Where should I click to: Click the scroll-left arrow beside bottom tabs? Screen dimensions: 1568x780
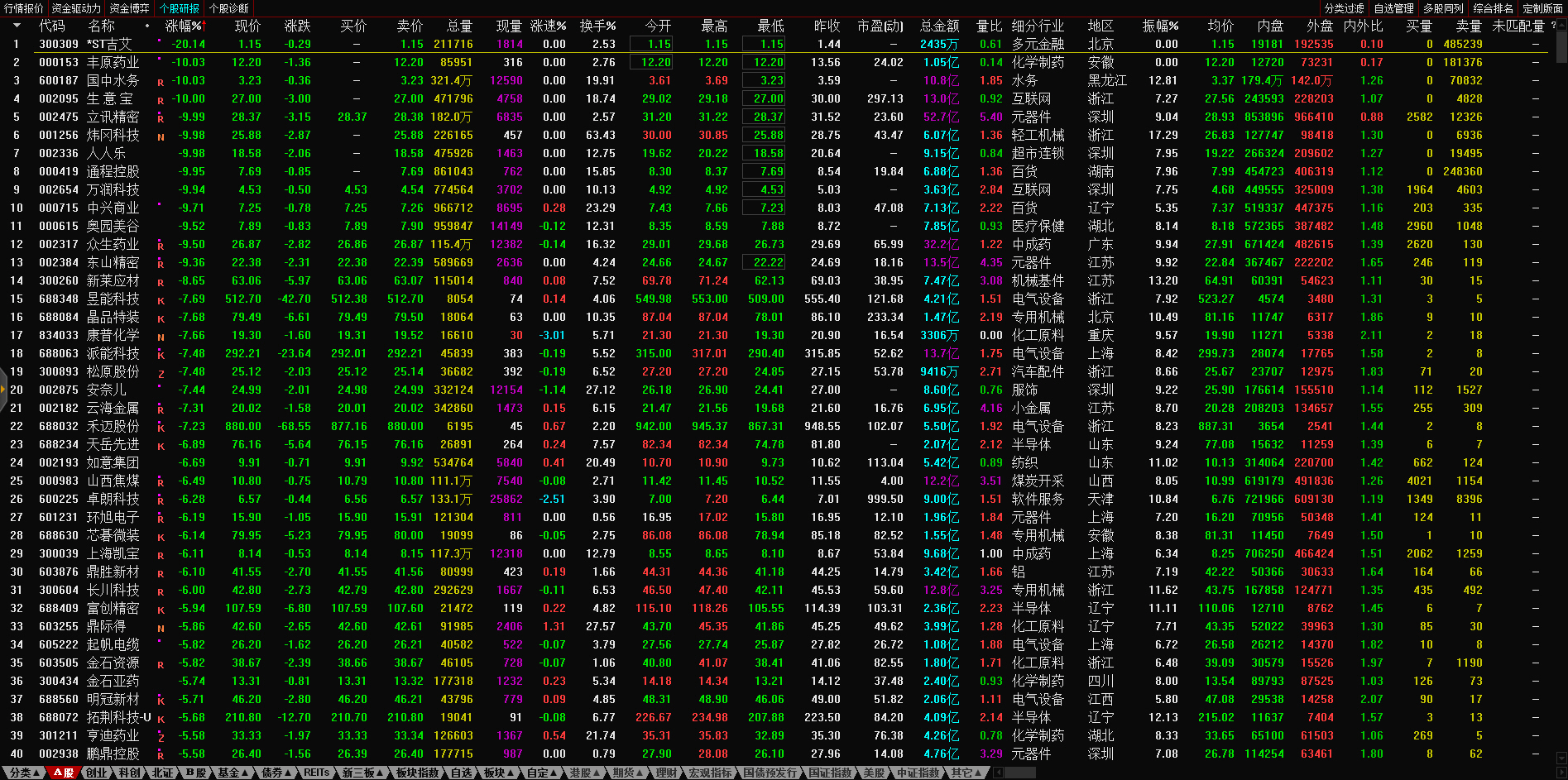click(x=998, y=773)
